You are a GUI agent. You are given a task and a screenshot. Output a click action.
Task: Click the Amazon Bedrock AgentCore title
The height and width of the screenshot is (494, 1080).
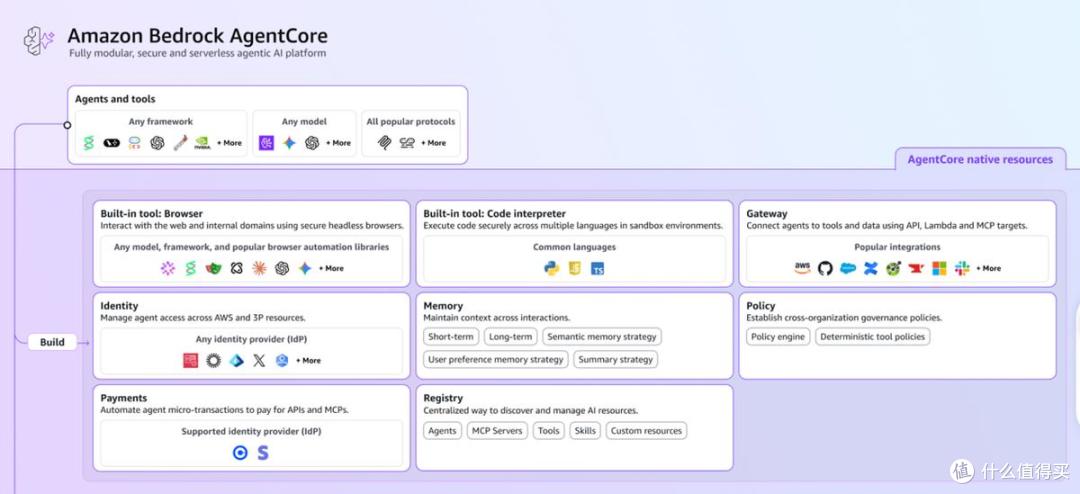tap(198, 36)
